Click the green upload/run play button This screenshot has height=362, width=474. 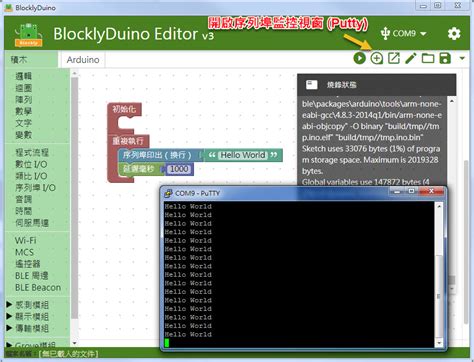(x=359, y=58)
